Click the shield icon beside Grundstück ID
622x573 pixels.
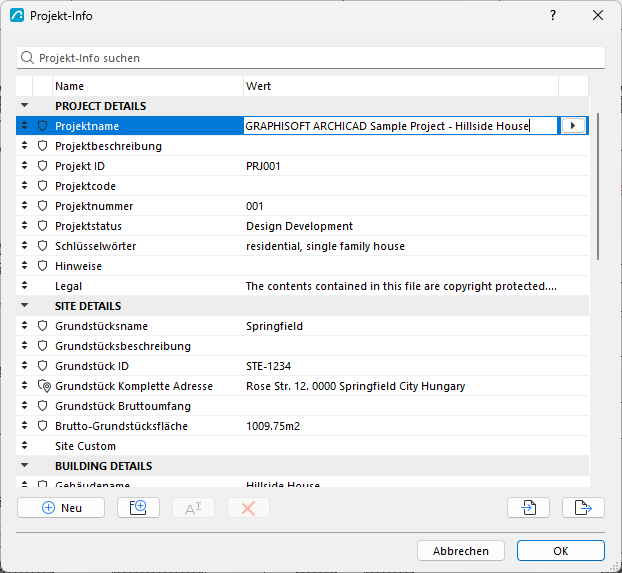[x=42, y=366]
